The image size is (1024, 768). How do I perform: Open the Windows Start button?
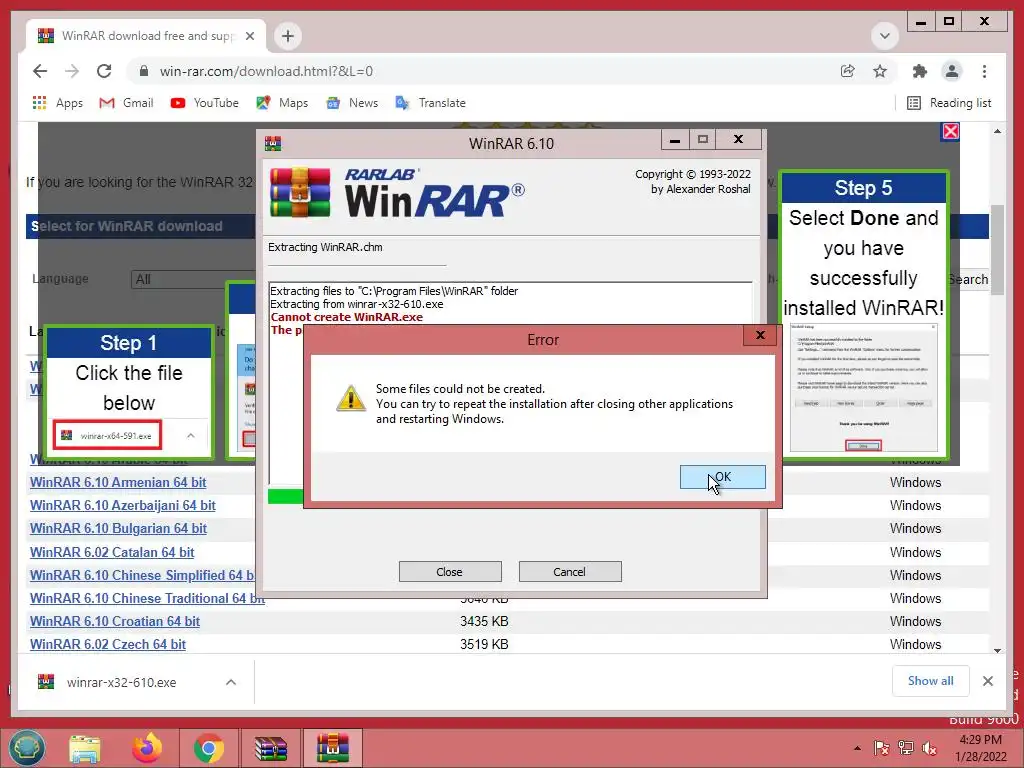click(27, 748)
